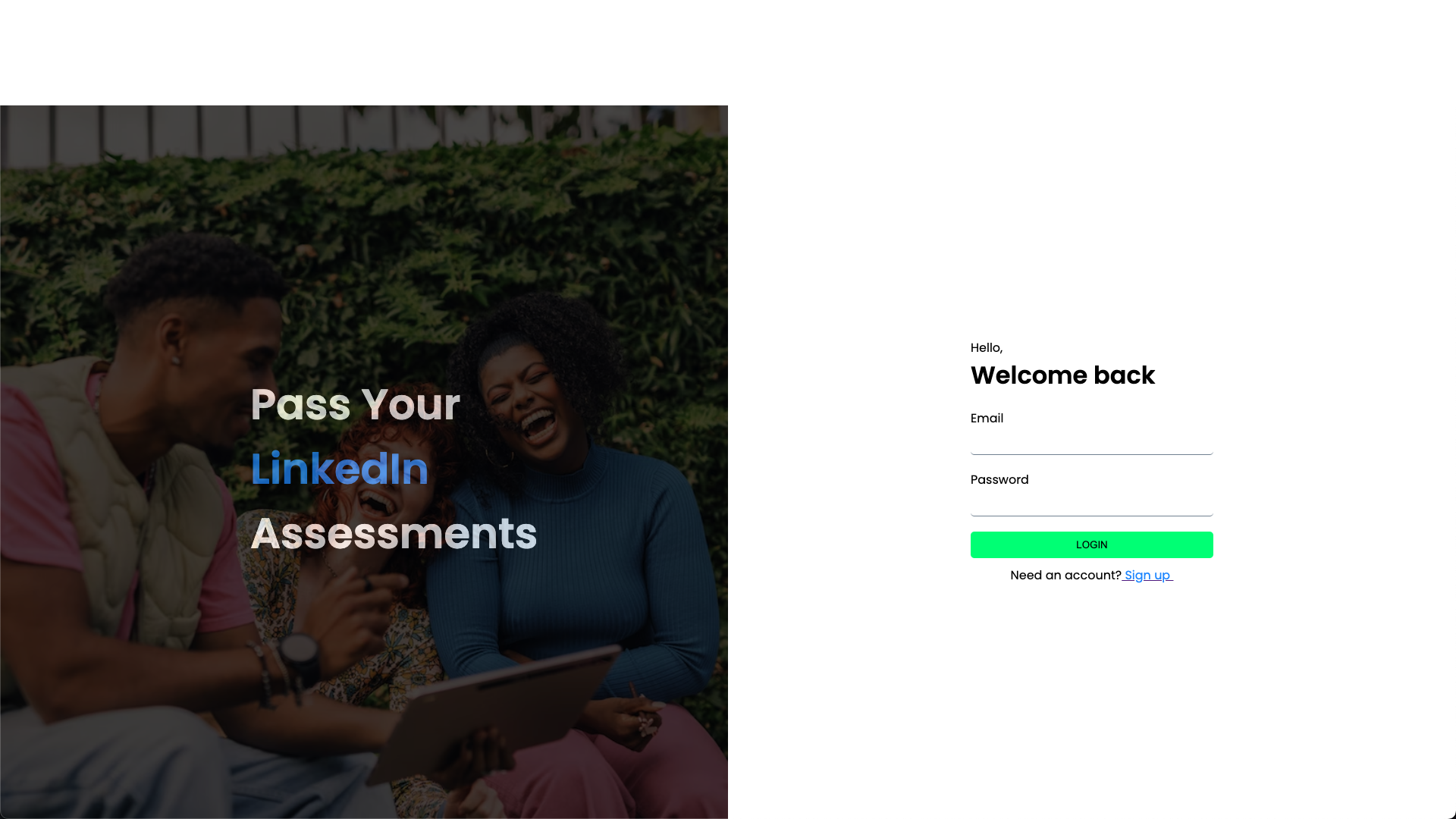The height and width of the screenshot is (819, 1456).
Task: Click the "Hello," greeting text
Action: tap(987, 348)
